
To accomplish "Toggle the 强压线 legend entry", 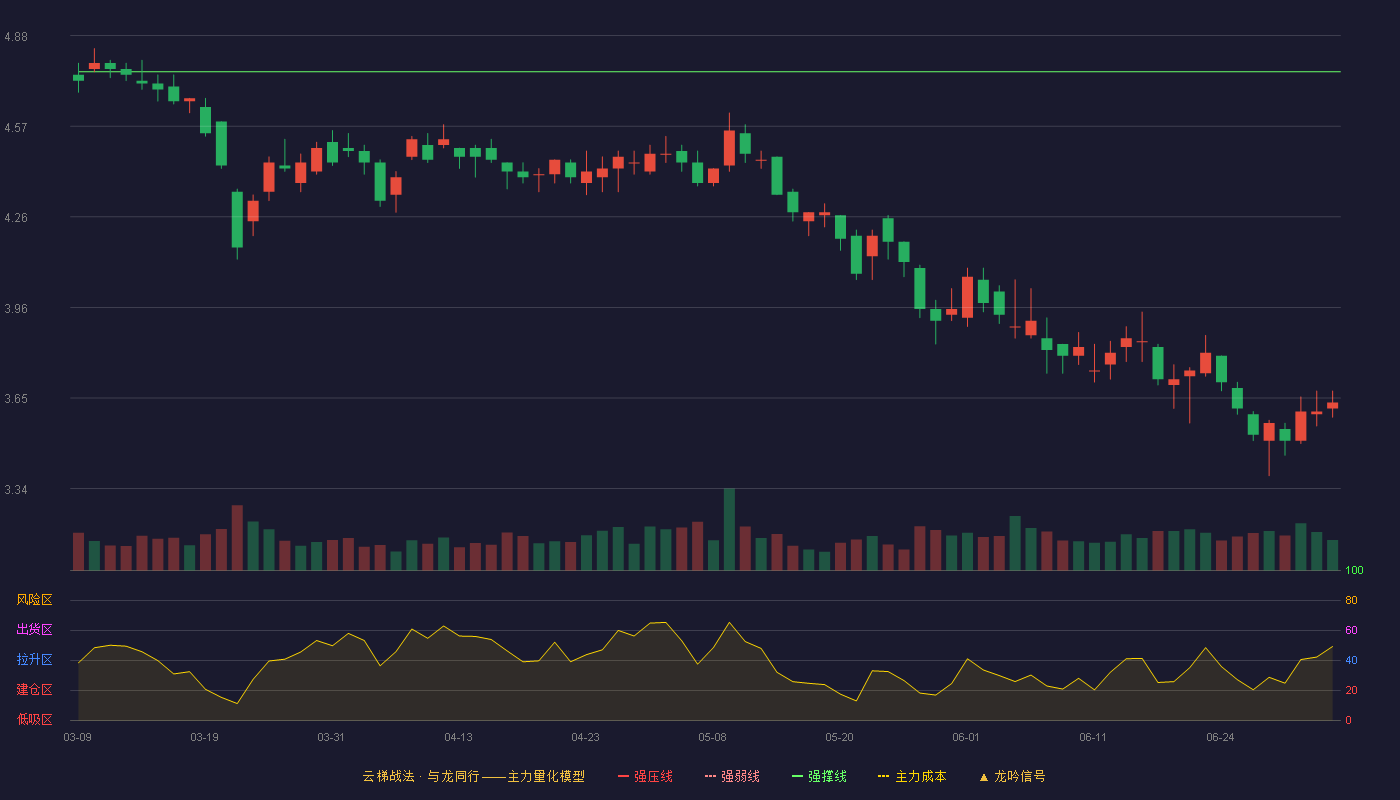I will pos(645,776).
